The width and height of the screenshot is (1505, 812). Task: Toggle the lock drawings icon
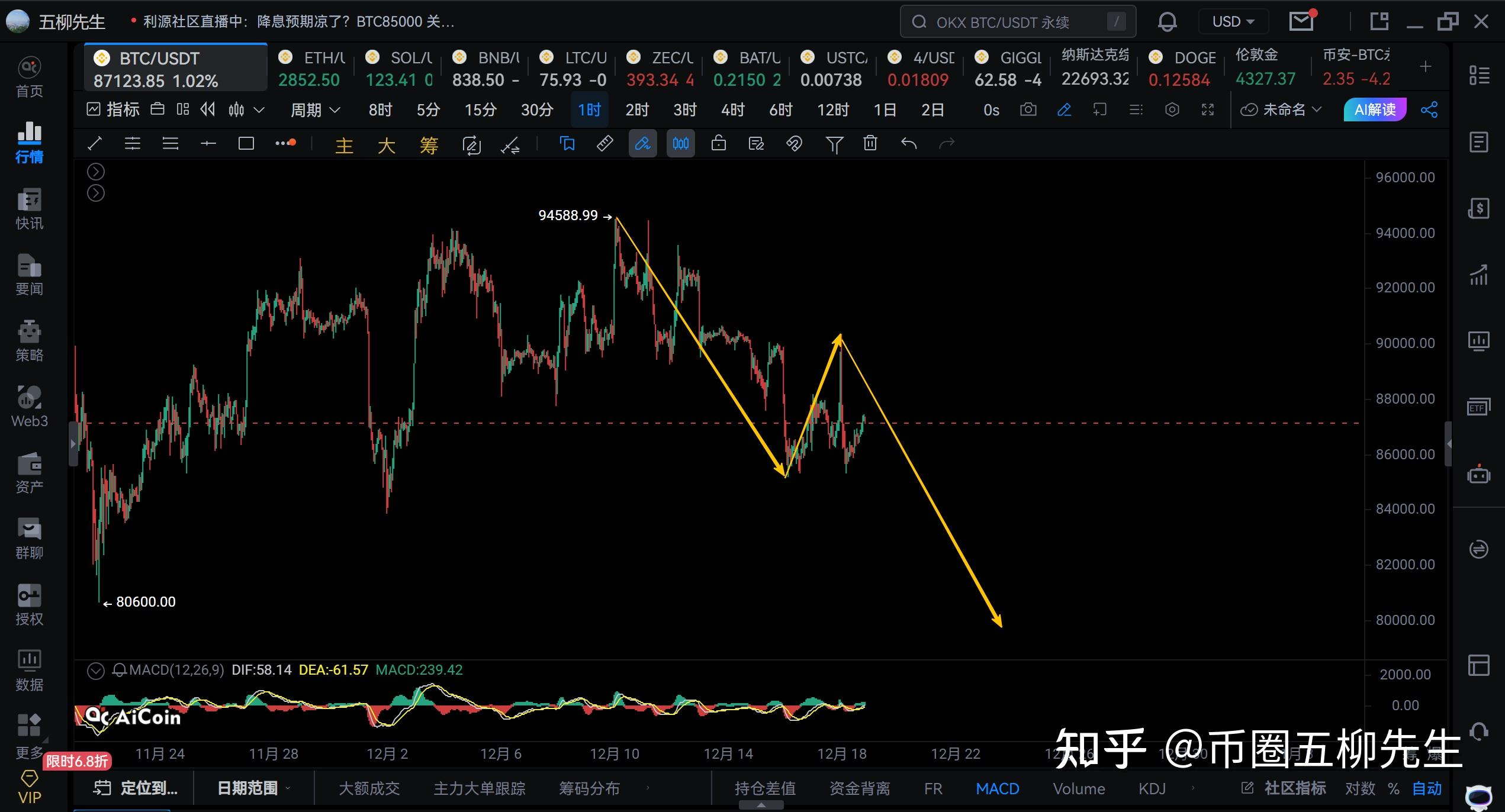718,144
